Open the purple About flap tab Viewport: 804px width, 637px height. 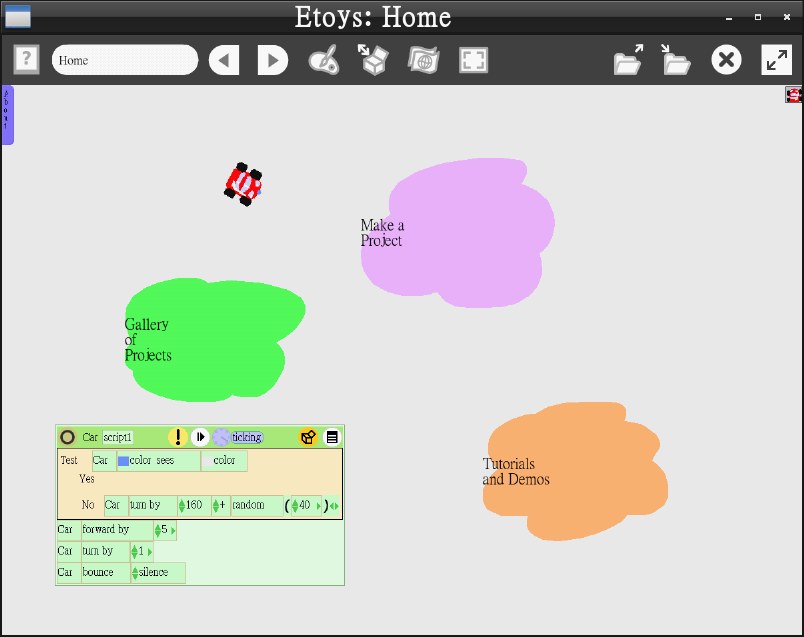point(8,115)
